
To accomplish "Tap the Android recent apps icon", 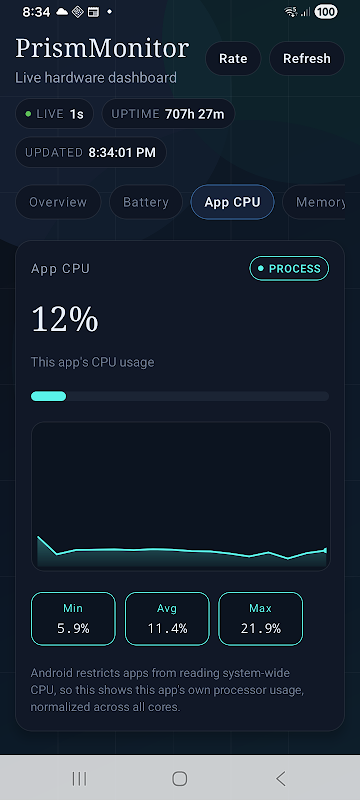I will click(79, 779).
